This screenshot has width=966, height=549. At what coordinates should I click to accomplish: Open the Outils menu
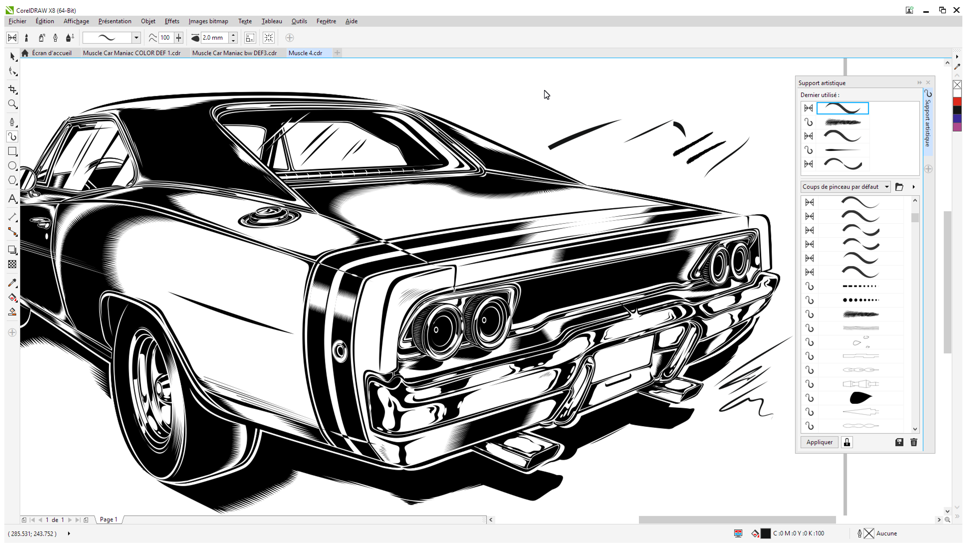(299, 21)
